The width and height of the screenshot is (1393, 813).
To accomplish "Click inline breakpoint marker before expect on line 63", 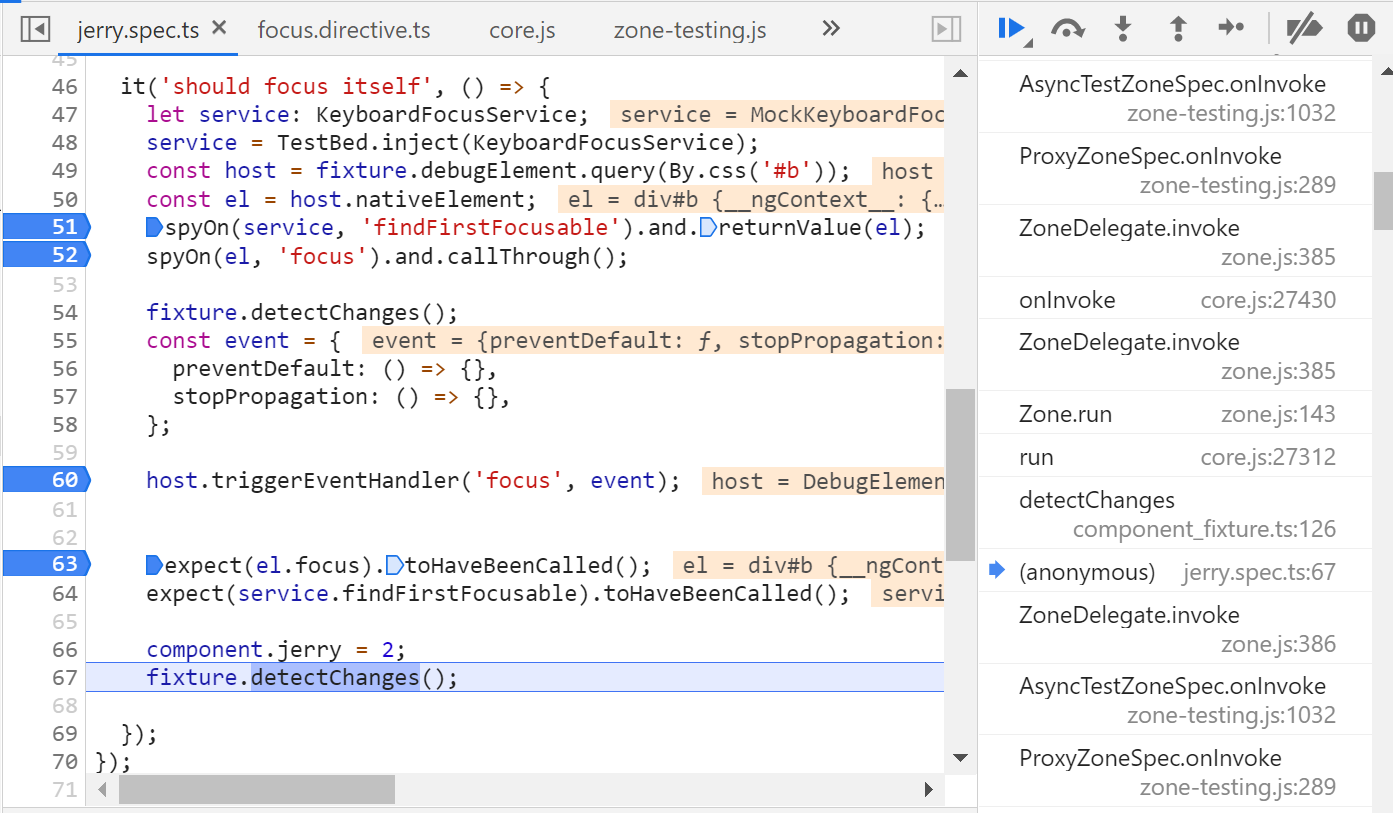I will (154, 565).
